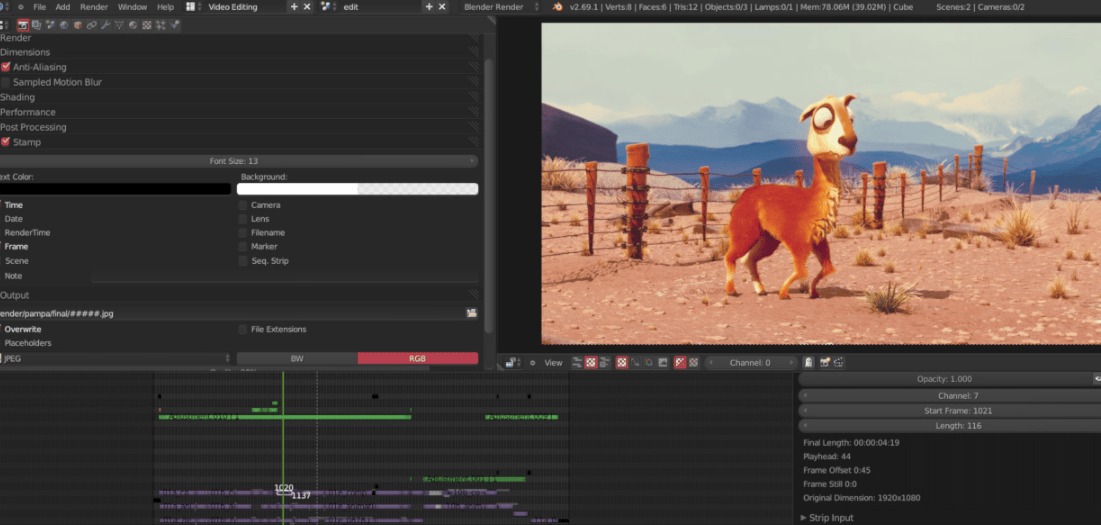Click OpenGL render image camera icon

[824, 363]
